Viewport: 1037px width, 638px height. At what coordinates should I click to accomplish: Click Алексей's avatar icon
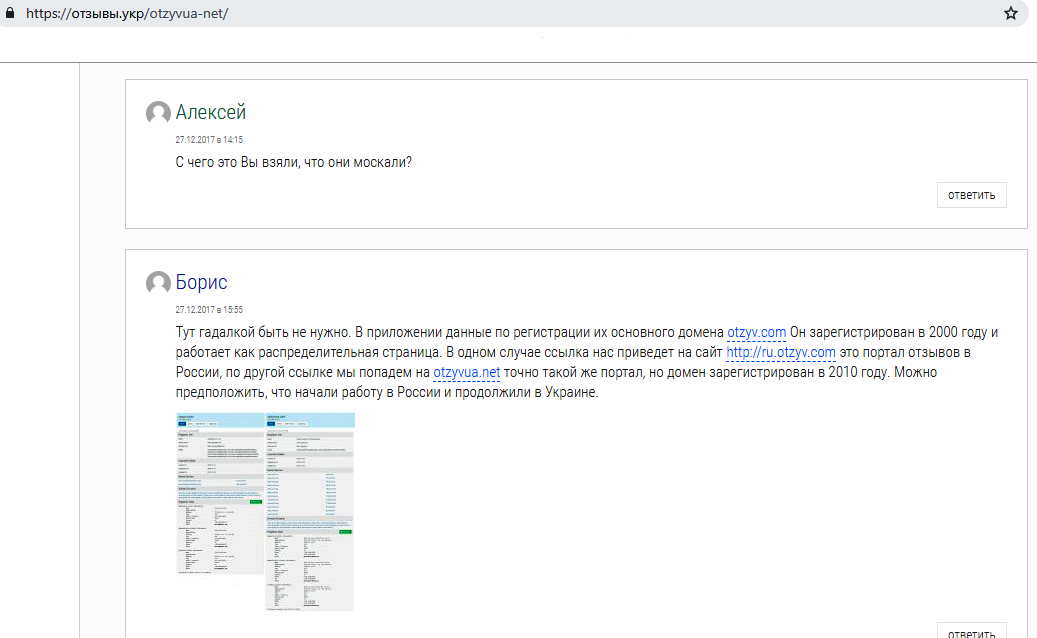tap(158, 113)
